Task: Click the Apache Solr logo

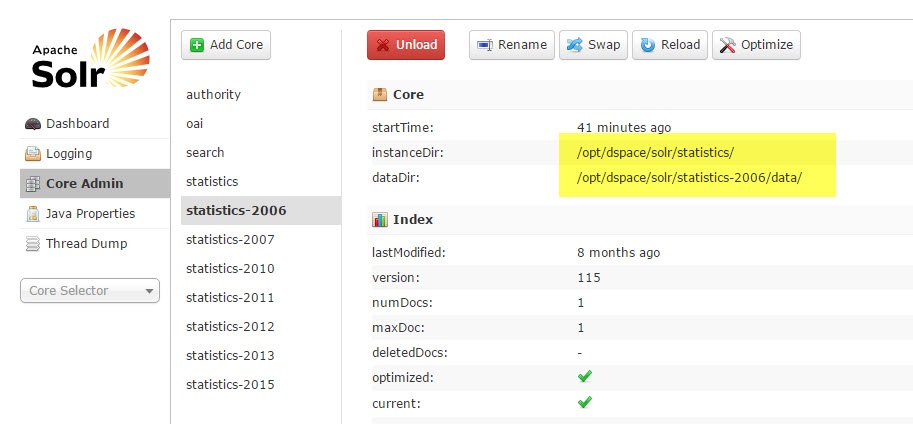Action: [89, 62]
